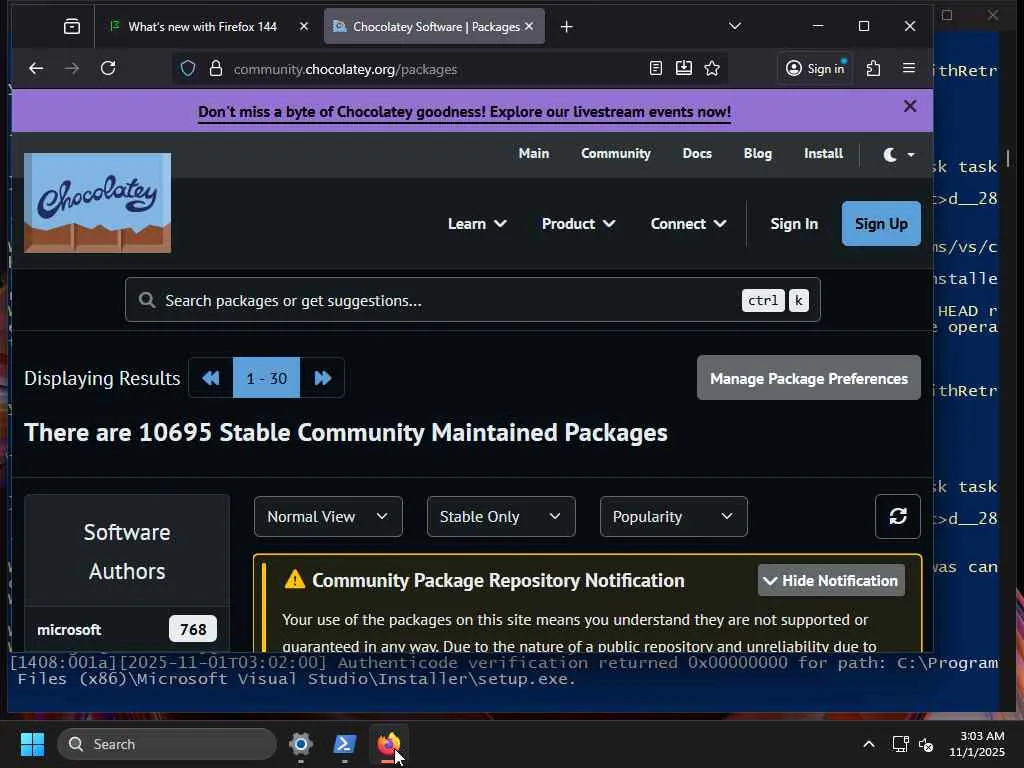This screenshot has width=1024, height=768.
Task: Open the Popularity sort dropdown
Action: [673, 517]
